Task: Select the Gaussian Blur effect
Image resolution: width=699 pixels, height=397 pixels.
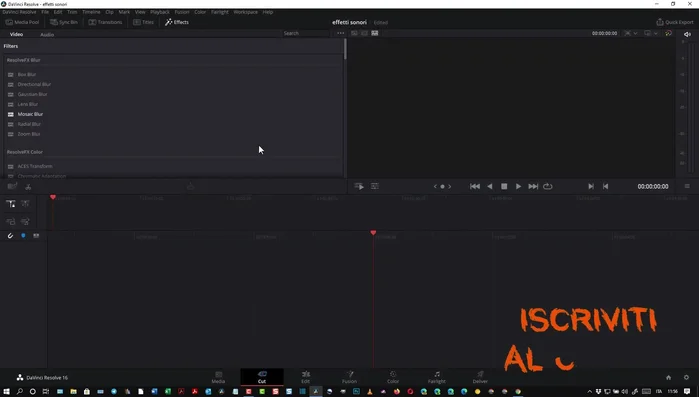Action: tap(33, 94)
